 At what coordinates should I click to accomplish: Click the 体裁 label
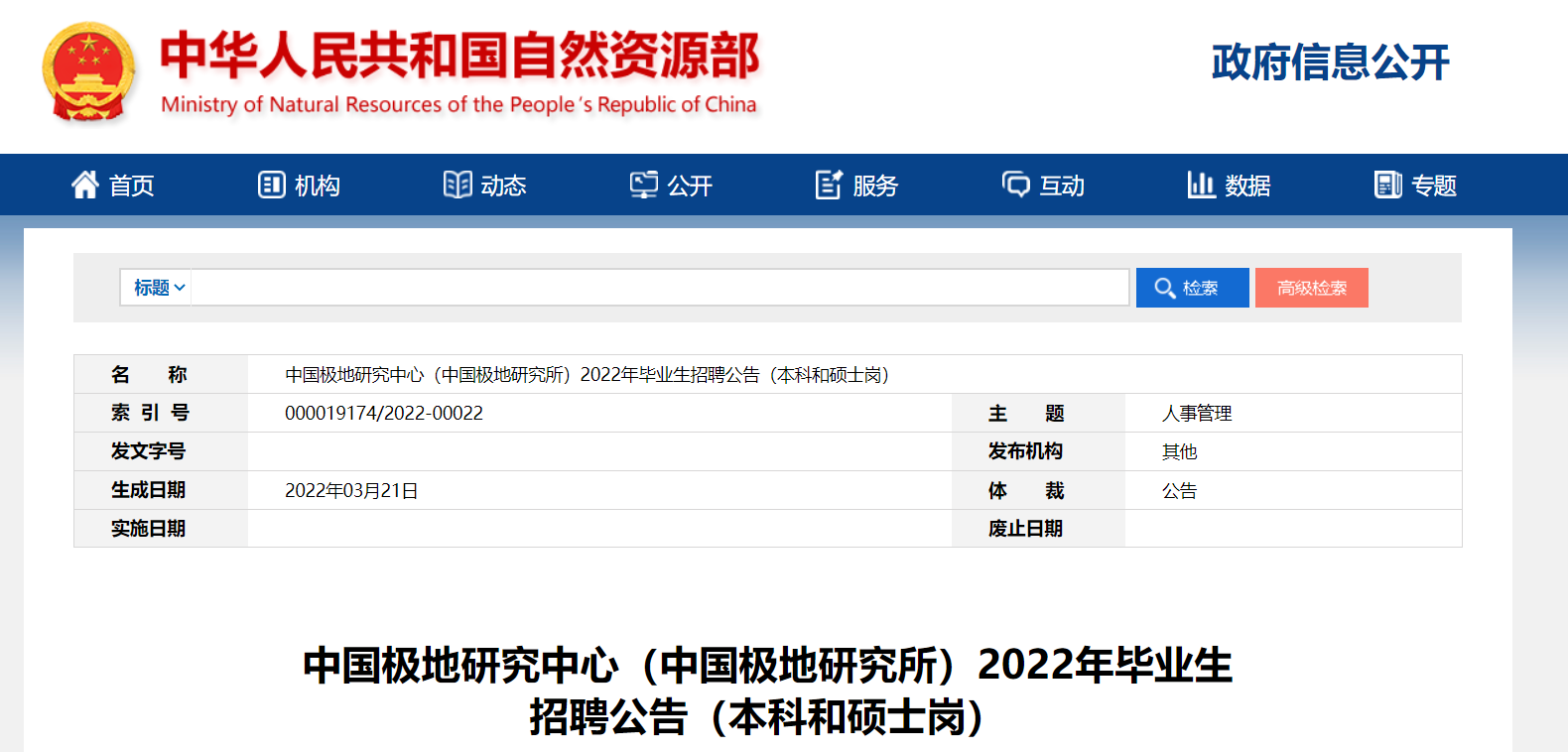1026,490
